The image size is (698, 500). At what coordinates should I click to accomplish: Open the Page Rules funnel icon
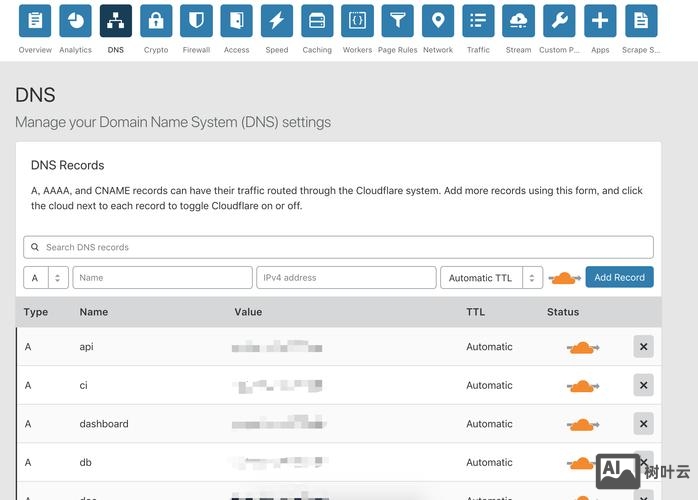398,21
